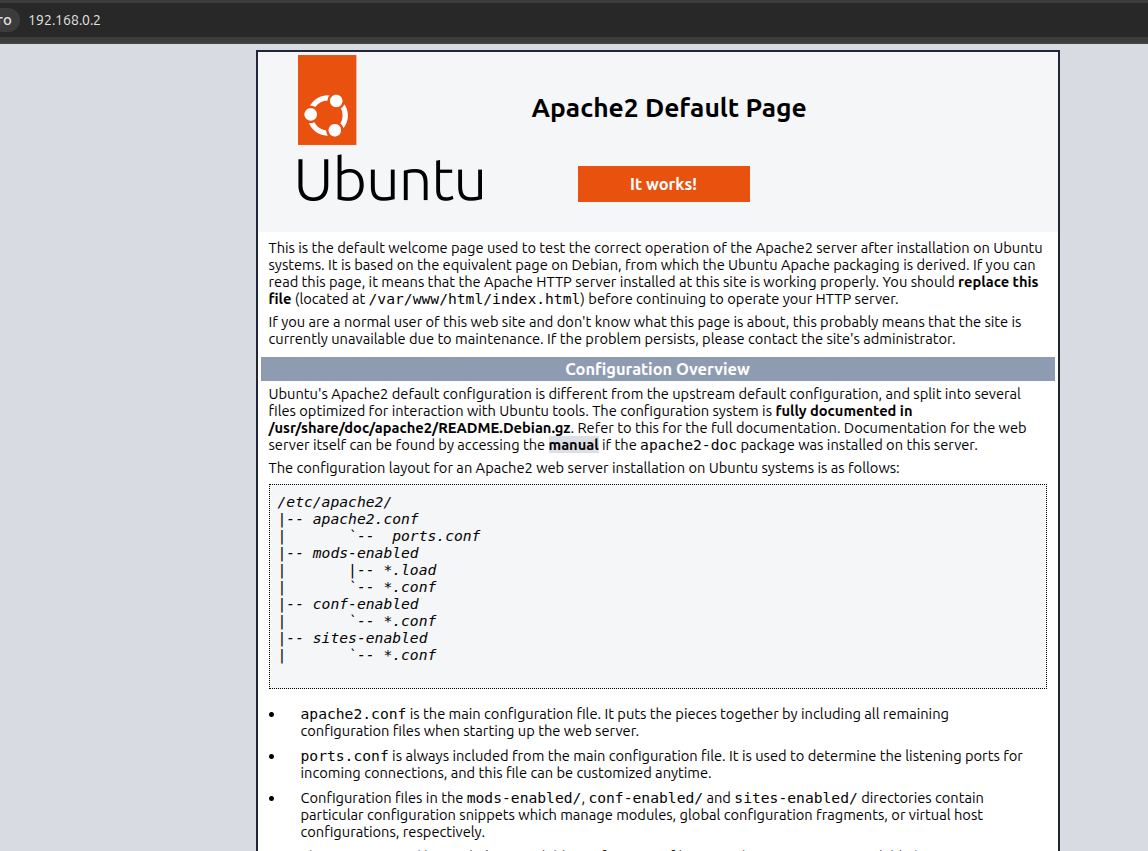Click the Configuration Overview section header
1148x851 pixels.
657,369
